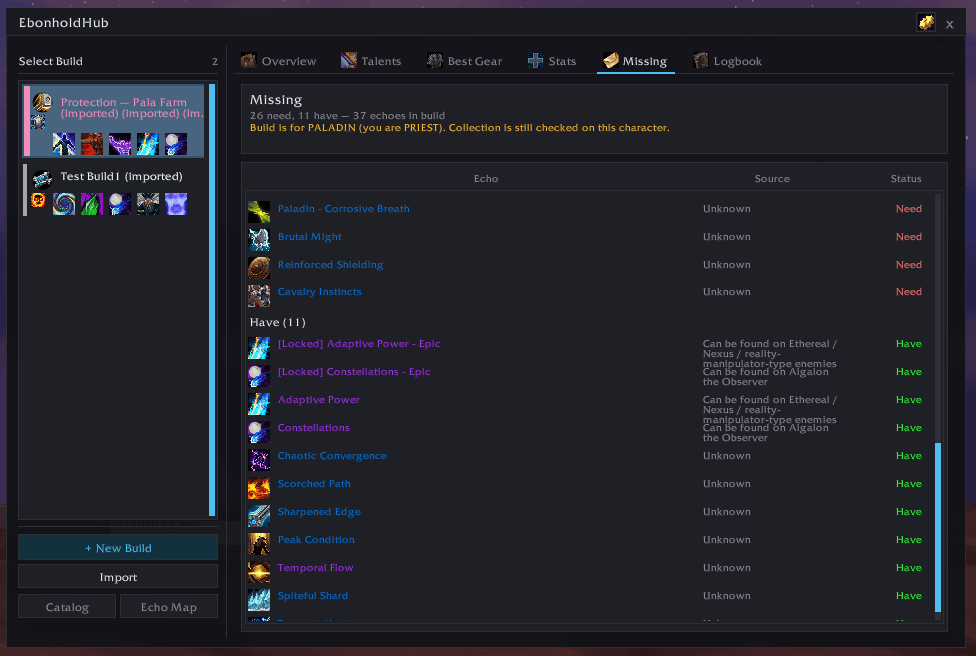This screenshot has height=656, width=976.
Task: Select the Test Build1 (imported) build
Action: pyautogui.click(x=114, y=190)
